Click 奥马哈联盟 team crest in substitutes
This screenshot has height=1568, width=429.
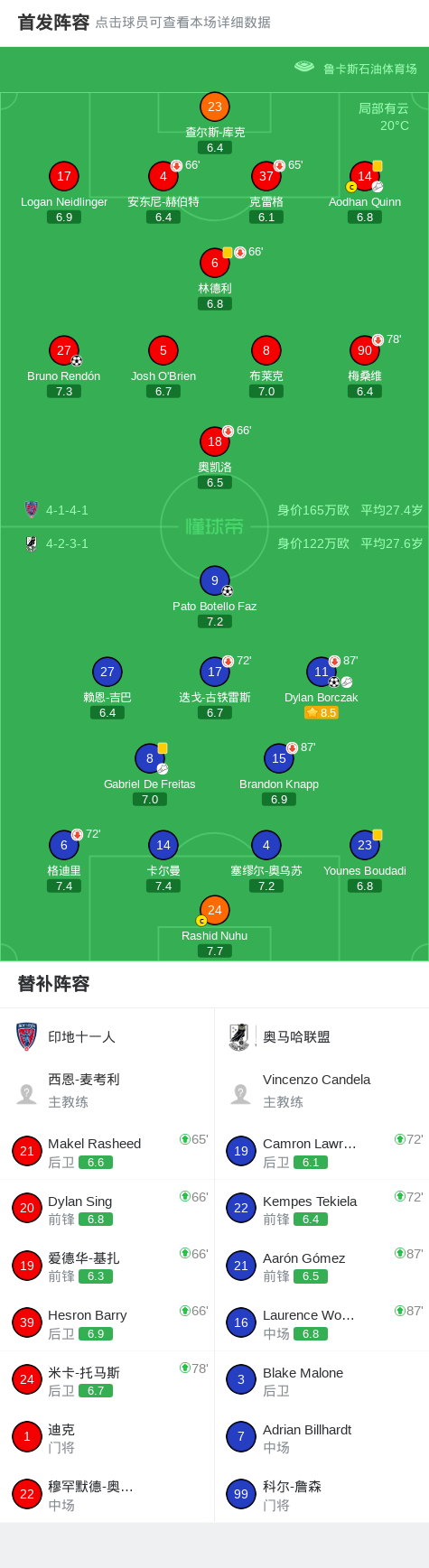pyautogui.click(x=239, y=1036)
